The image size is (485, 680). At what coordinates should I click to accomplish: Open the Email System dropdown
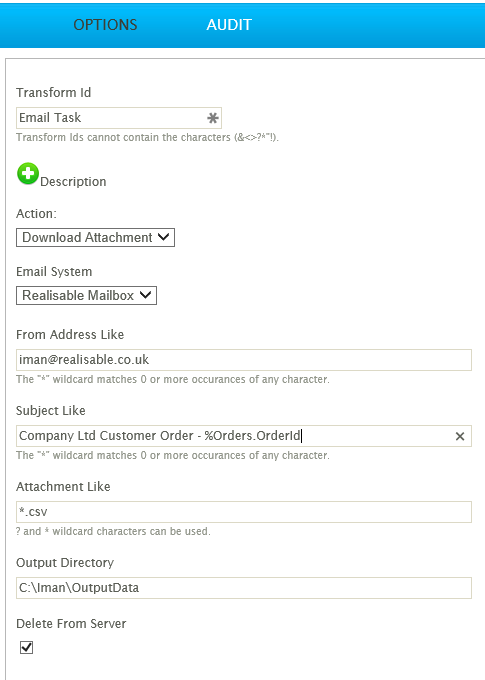point(86,295)
